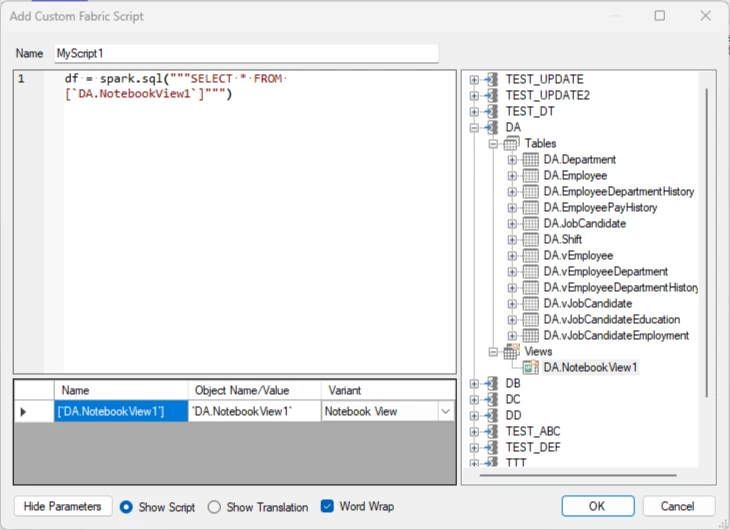Select the DA.EmployeePayHistory tree label

600,208
